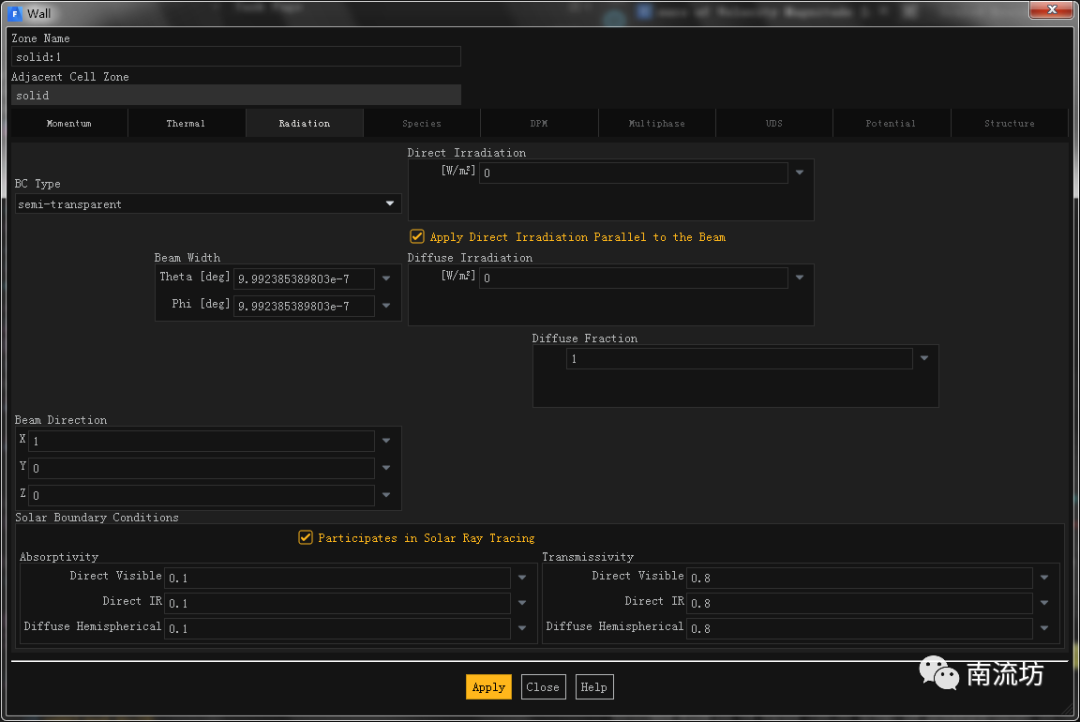Image resolution: width=1080 pixels, height=722 pixels.
Task: Open the Theta beam width dropdown arrow
Action: pos(386,279)
